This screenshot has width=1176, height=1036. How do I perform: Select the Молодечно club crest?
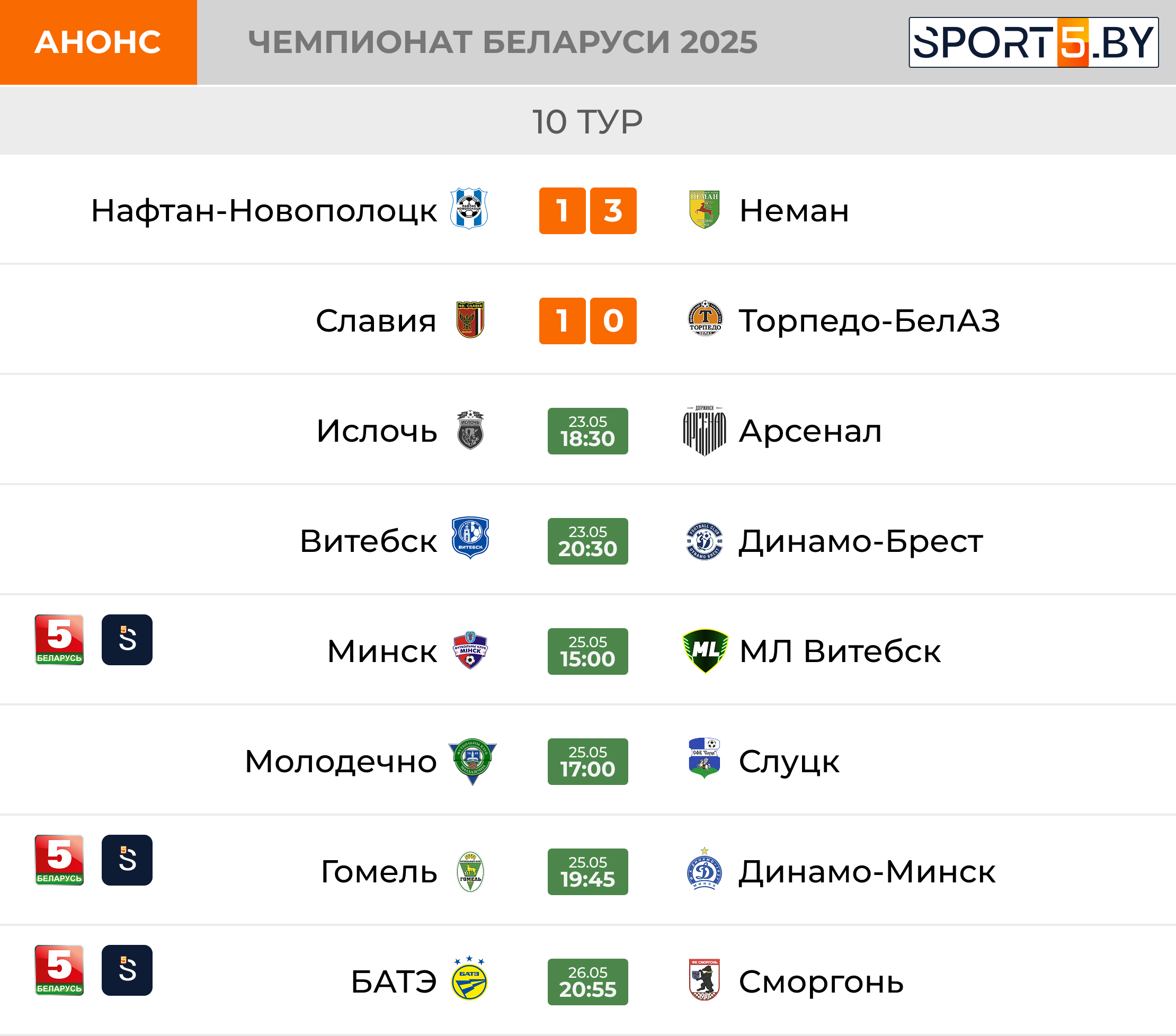(473, 761)
